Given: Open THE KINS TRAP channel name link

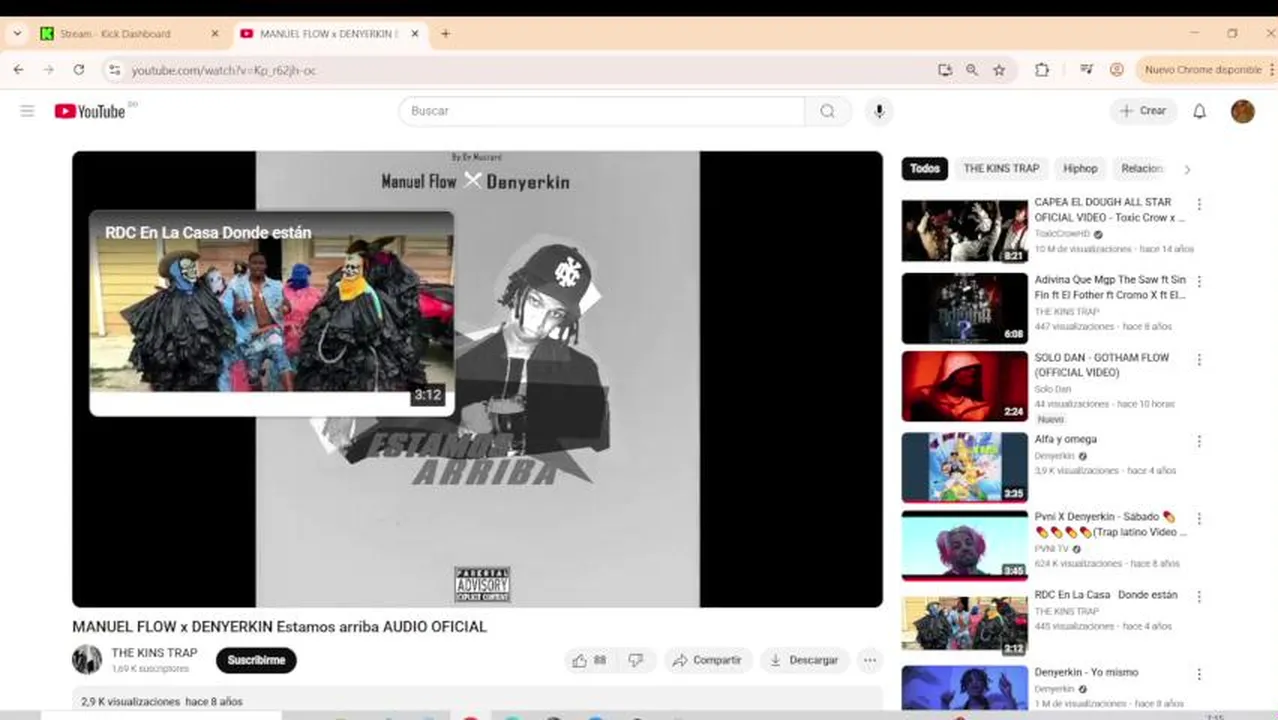Looking at the screenshot, I should tap(154, 653).
